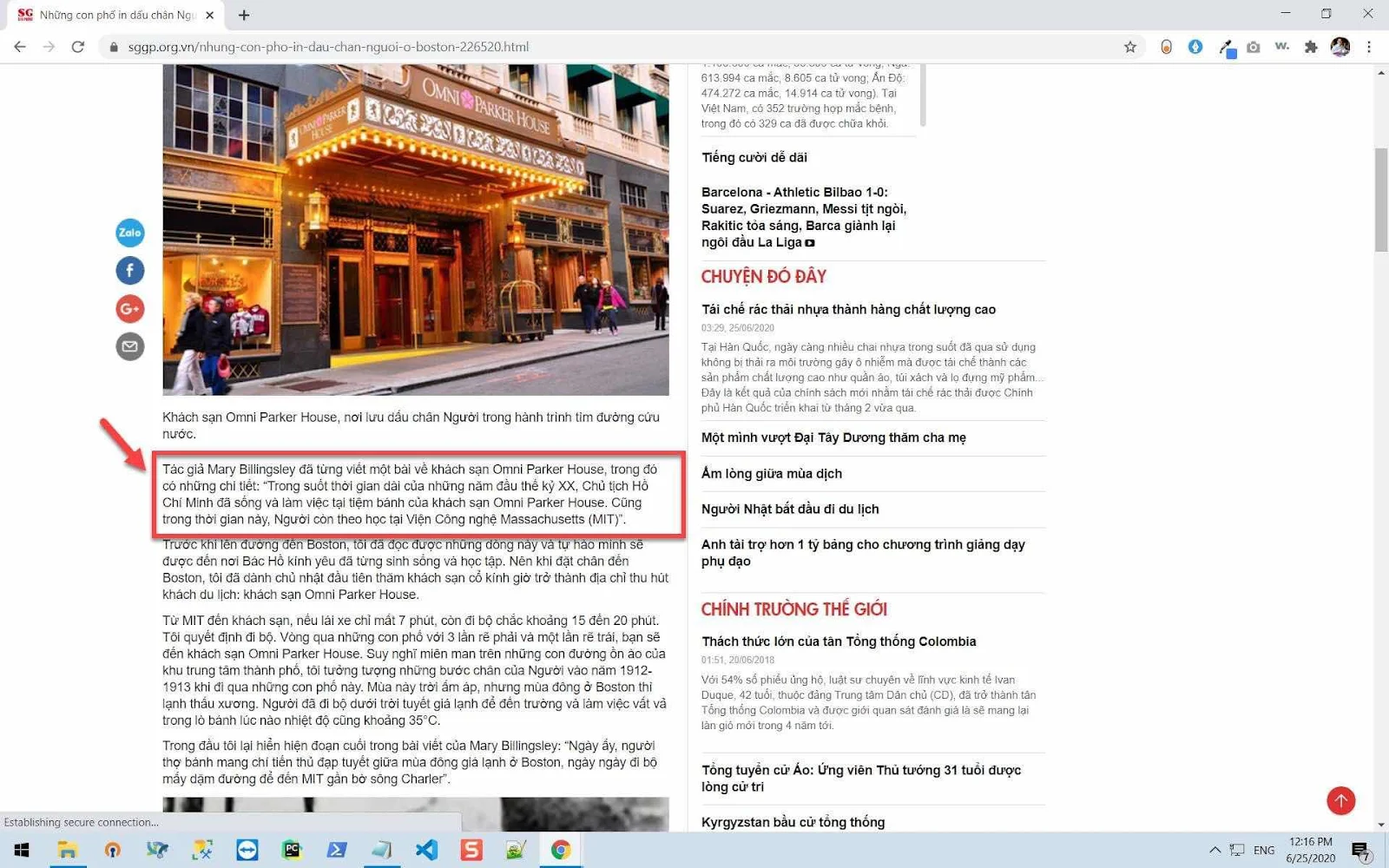This screenshot has height=868, width=1389.
Task: Open the blue pen-nib extension icon
Action: point(1195,47)
